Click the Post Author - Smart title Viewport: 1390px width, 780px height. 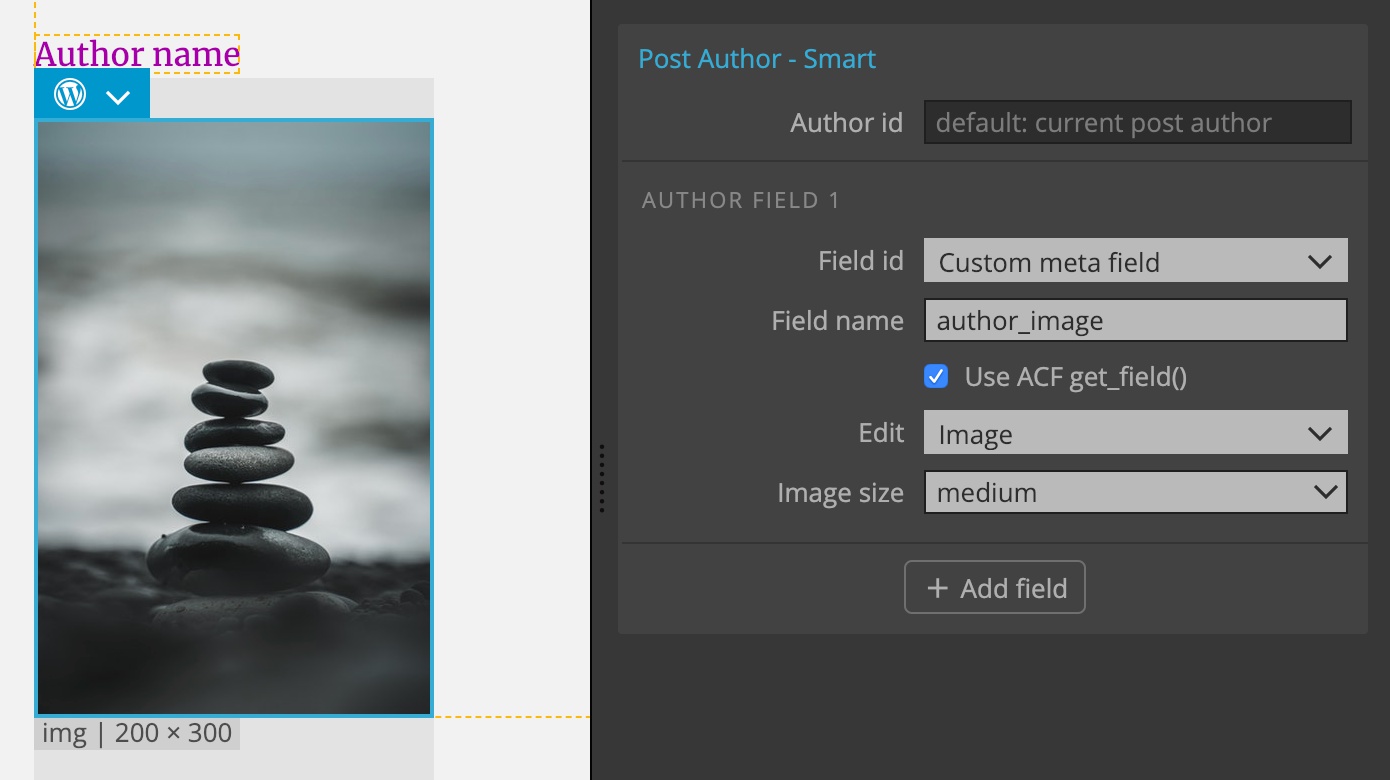coord(757,59)
